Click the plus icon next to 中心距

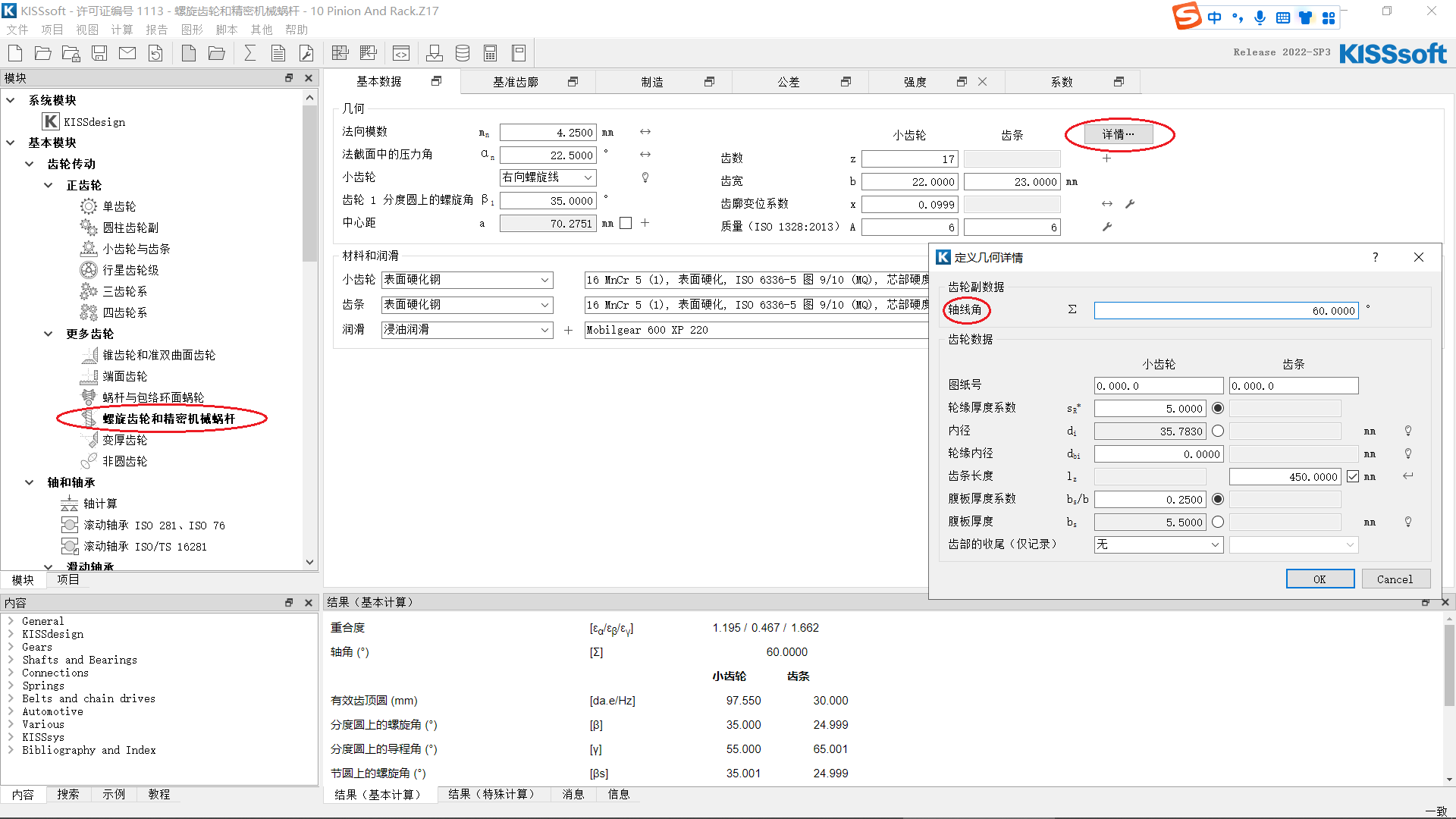(x=645, y=223)
